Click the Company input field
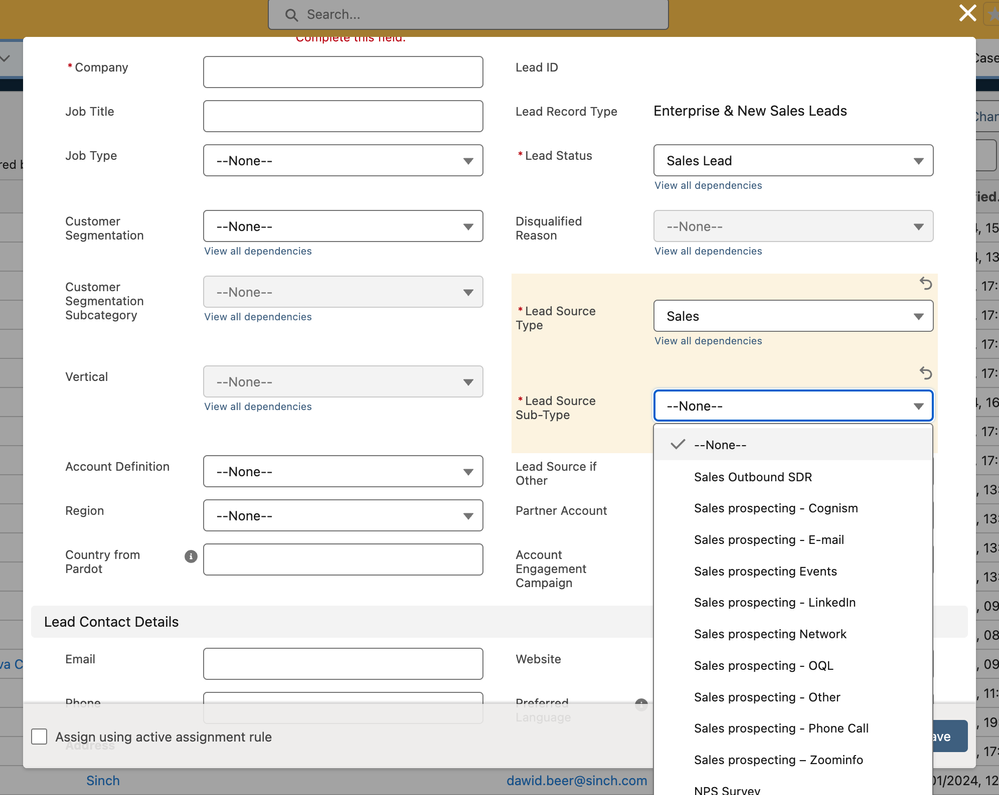The height and width of the screenshot is (795, 999). (343, 72)
